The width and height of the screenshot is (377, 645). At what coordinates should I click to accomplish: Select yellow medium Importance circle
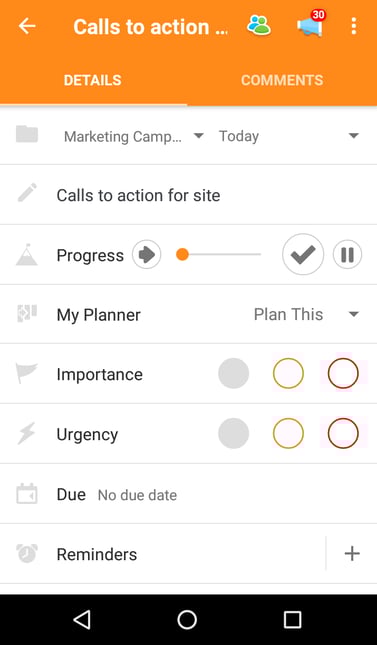coord(288,373)
